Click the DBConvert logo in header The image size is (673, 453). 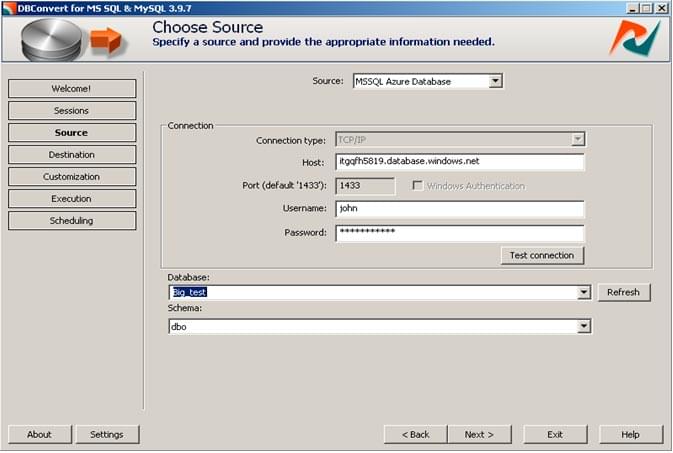point(634,39)
